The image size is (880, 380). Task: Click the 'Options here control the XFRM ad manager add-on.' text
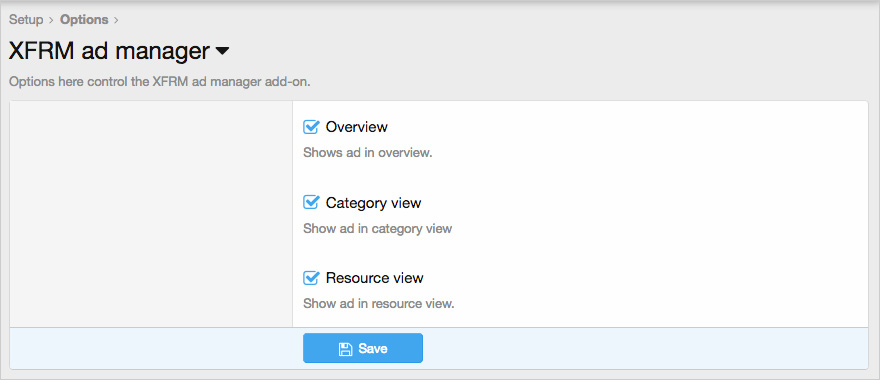(x=160, y=81)
